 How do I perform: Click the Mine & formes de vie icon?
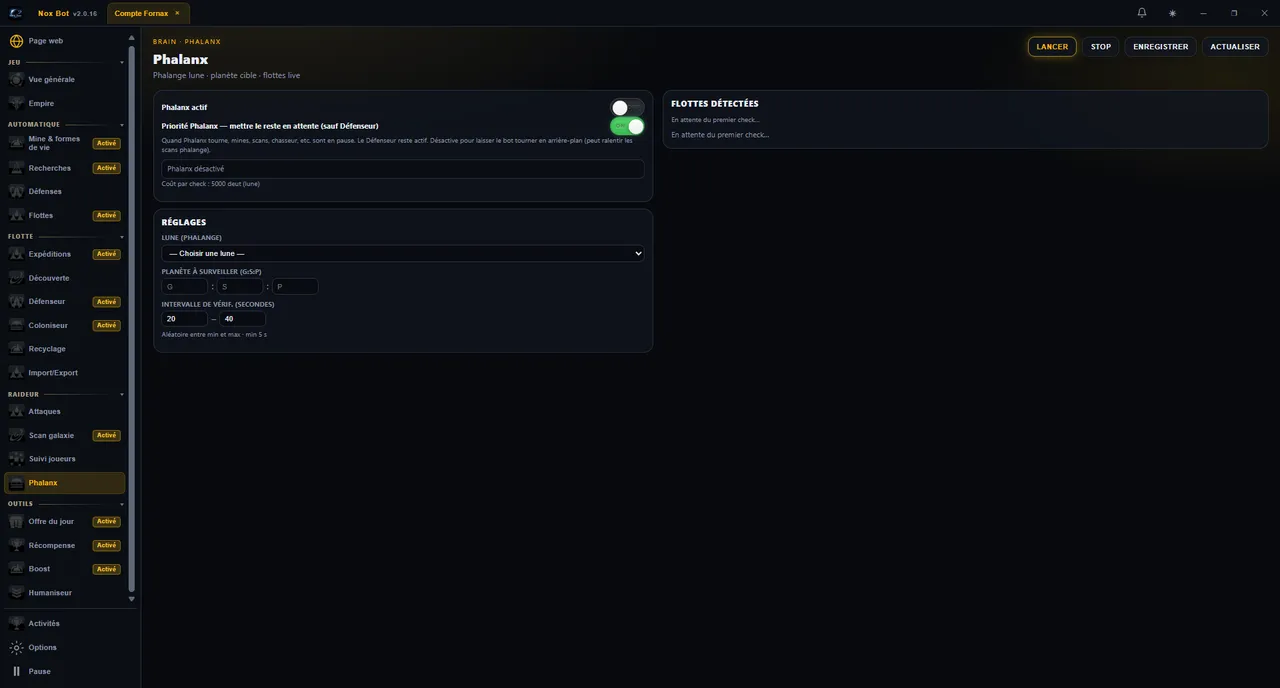coord(16,143)
